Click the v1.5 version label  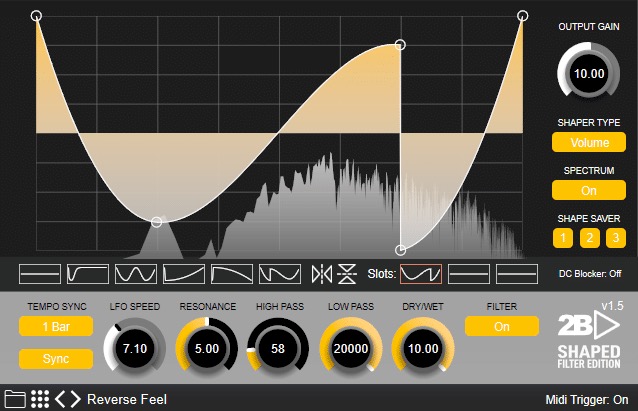click(612, 306)
